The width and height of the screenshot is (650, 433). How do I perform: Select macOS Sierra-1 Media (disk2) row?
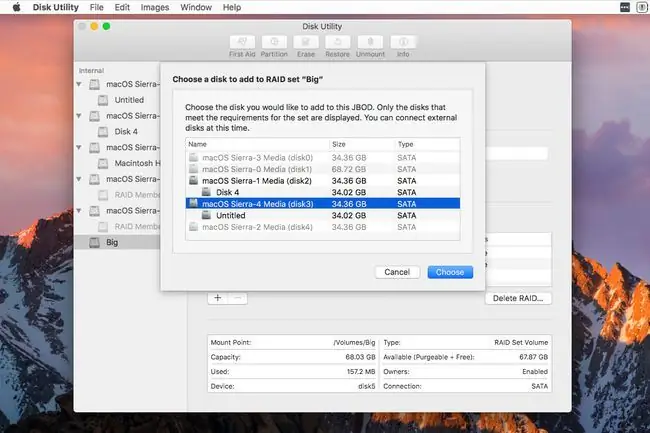(x=323, y=181)
